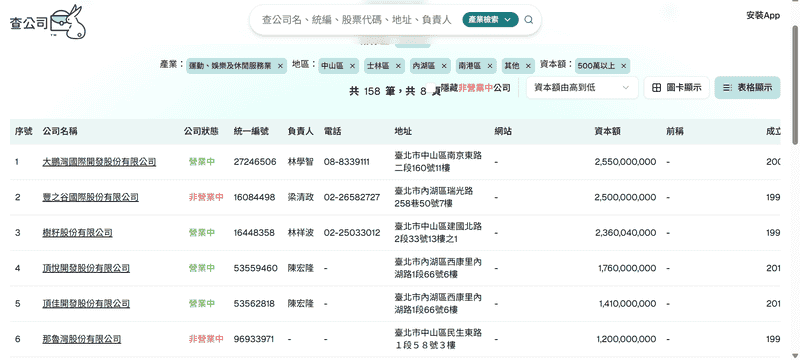800x360 pixels.
Task: Remove the 500萬以上 capital filter tag
Action: click(623, 66)
